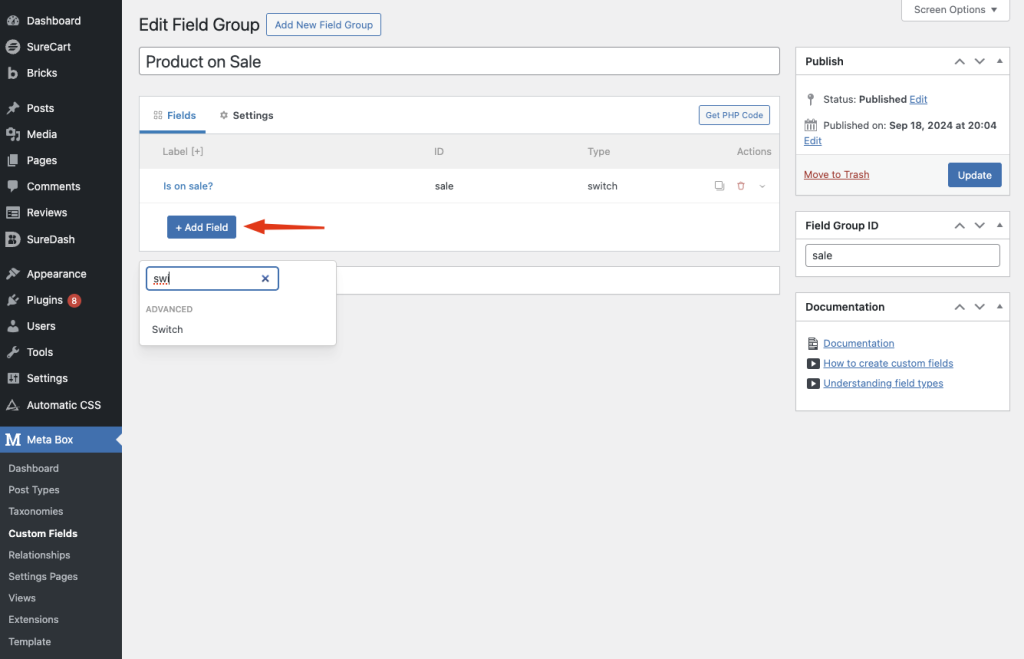Go to the Plugins menu icon
The width and height of the screenshot is (1024, 659).
click(13, 300)
